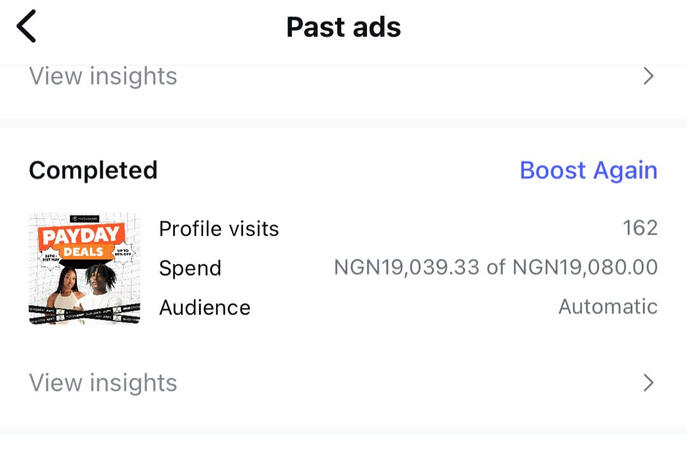The width and height of the screenshot is (687, 450).
Task: Tap the NGN19,039.33 spend amount
Action: pyautogui.click(x=407, y=267)
